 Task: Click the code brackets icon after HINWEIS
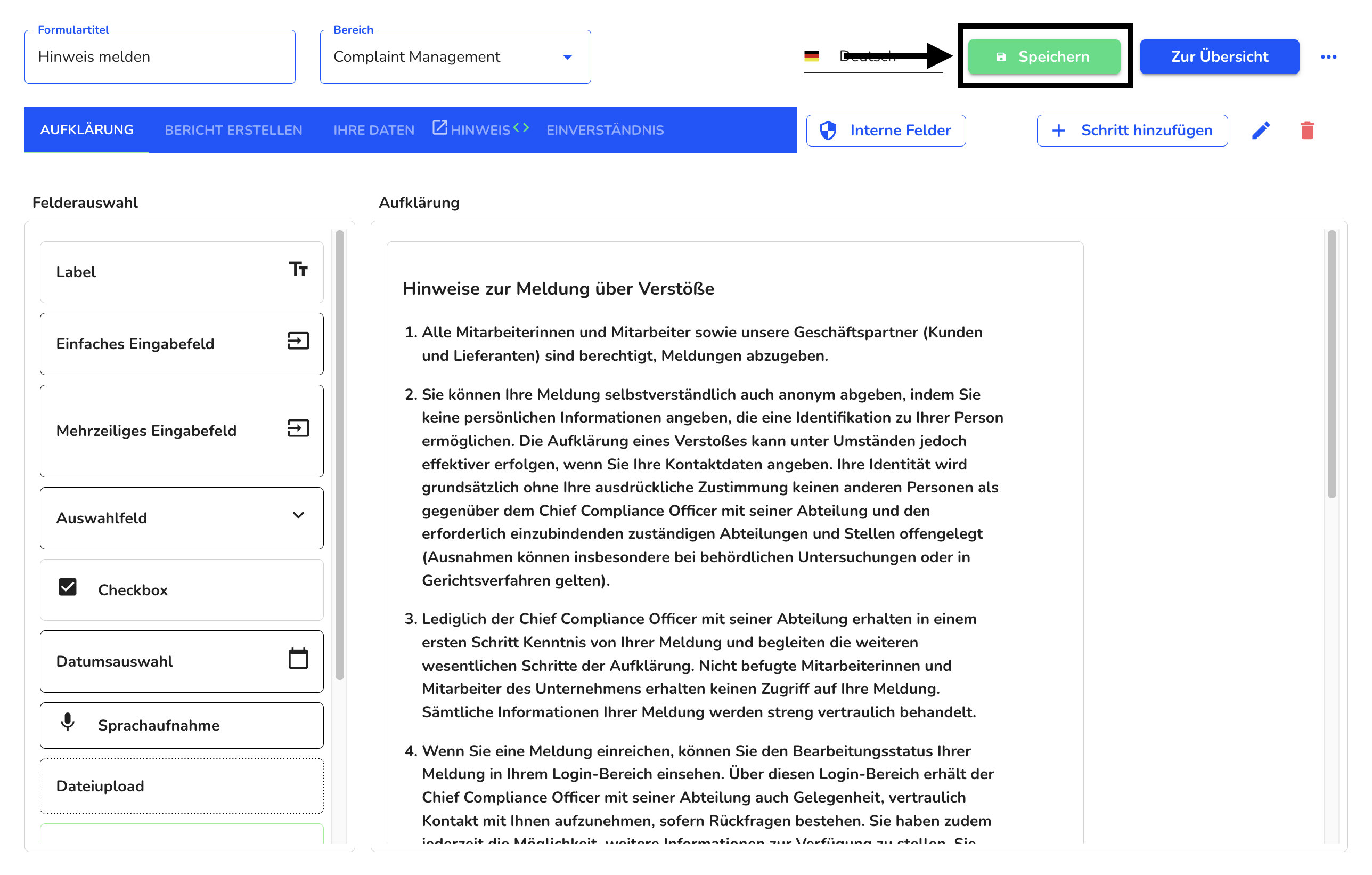521,128
